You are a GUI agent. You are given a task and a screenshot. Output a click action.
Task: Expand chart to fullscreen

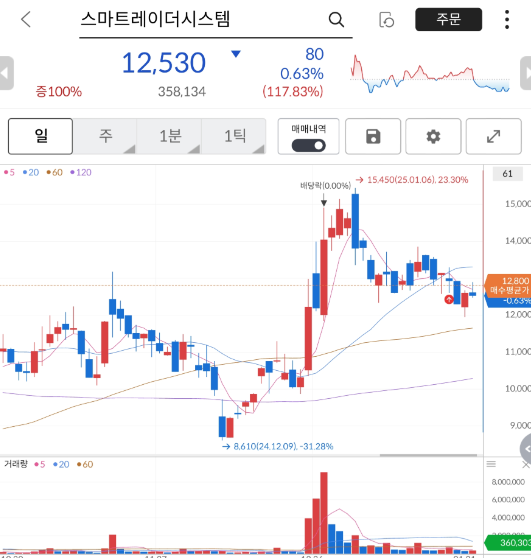click(494, 136)
